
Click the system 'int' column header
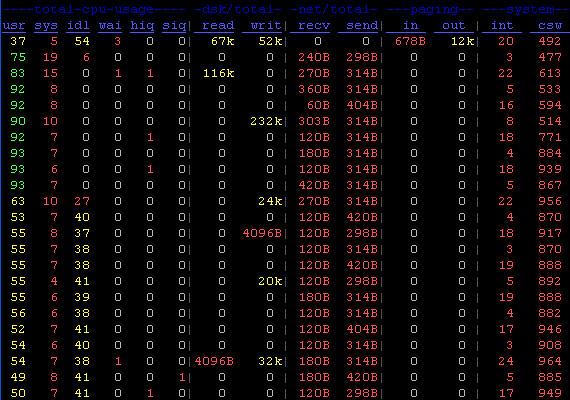(502, 25)
